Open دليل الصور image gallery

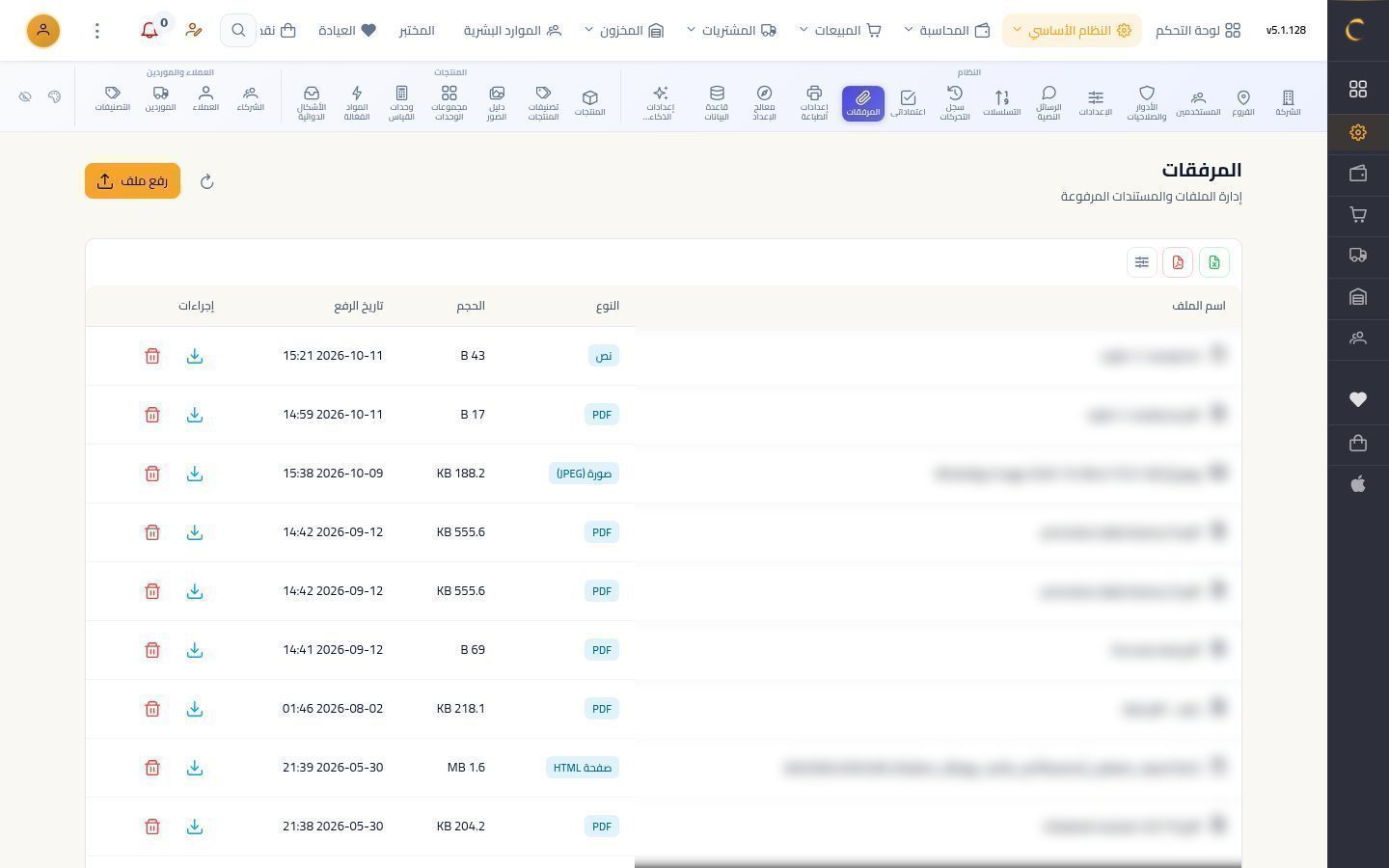click(x=497, y=103)
